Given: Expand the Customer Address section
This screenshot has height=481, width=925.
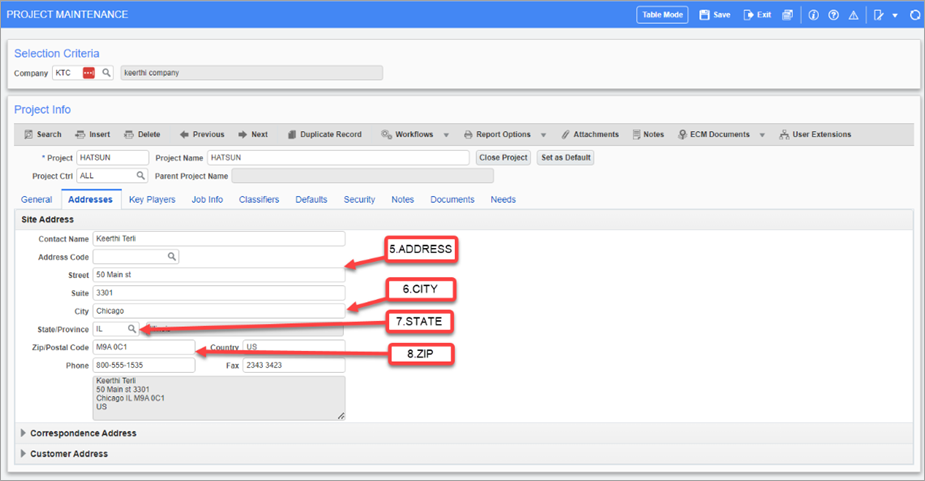Looking at the screenshot, I should (x=24, y=453).
